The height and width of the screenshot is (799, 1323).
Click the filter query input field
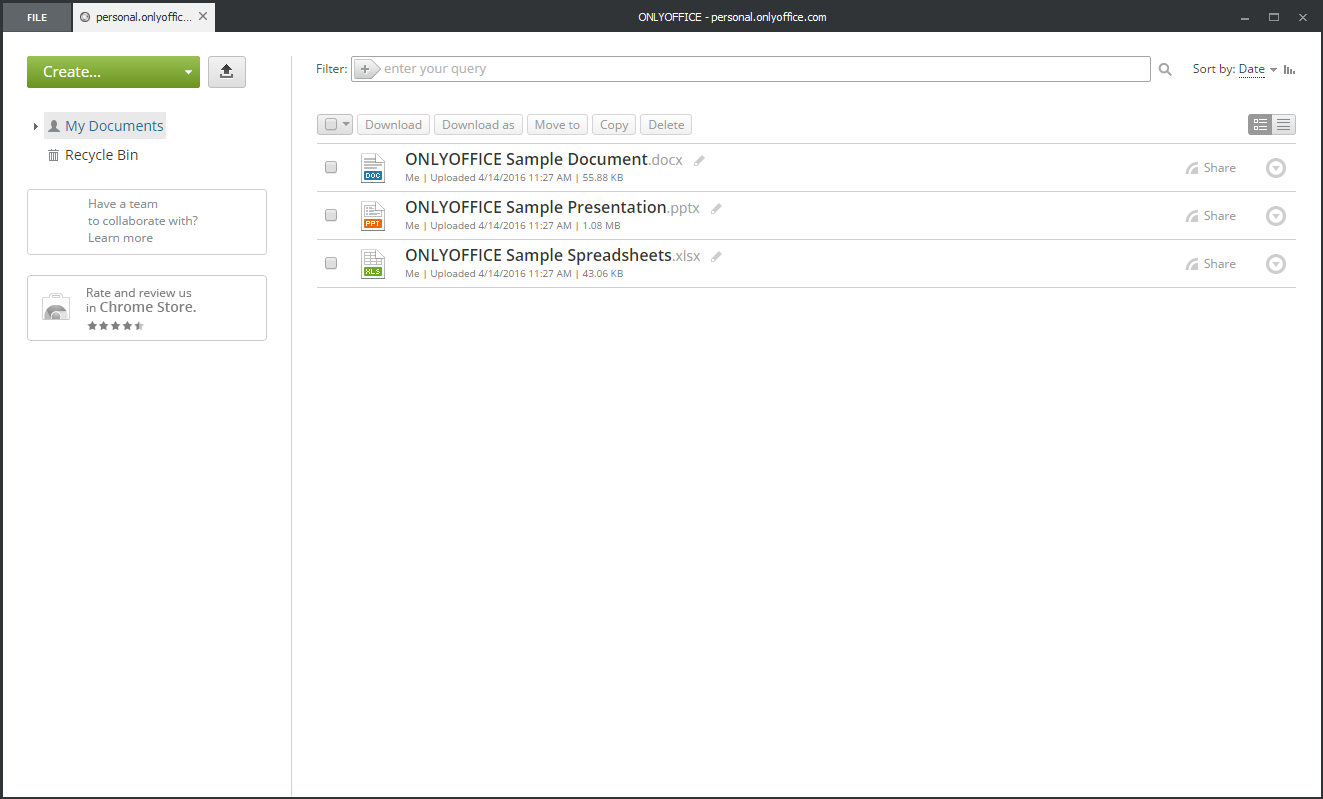click(751, 69)
